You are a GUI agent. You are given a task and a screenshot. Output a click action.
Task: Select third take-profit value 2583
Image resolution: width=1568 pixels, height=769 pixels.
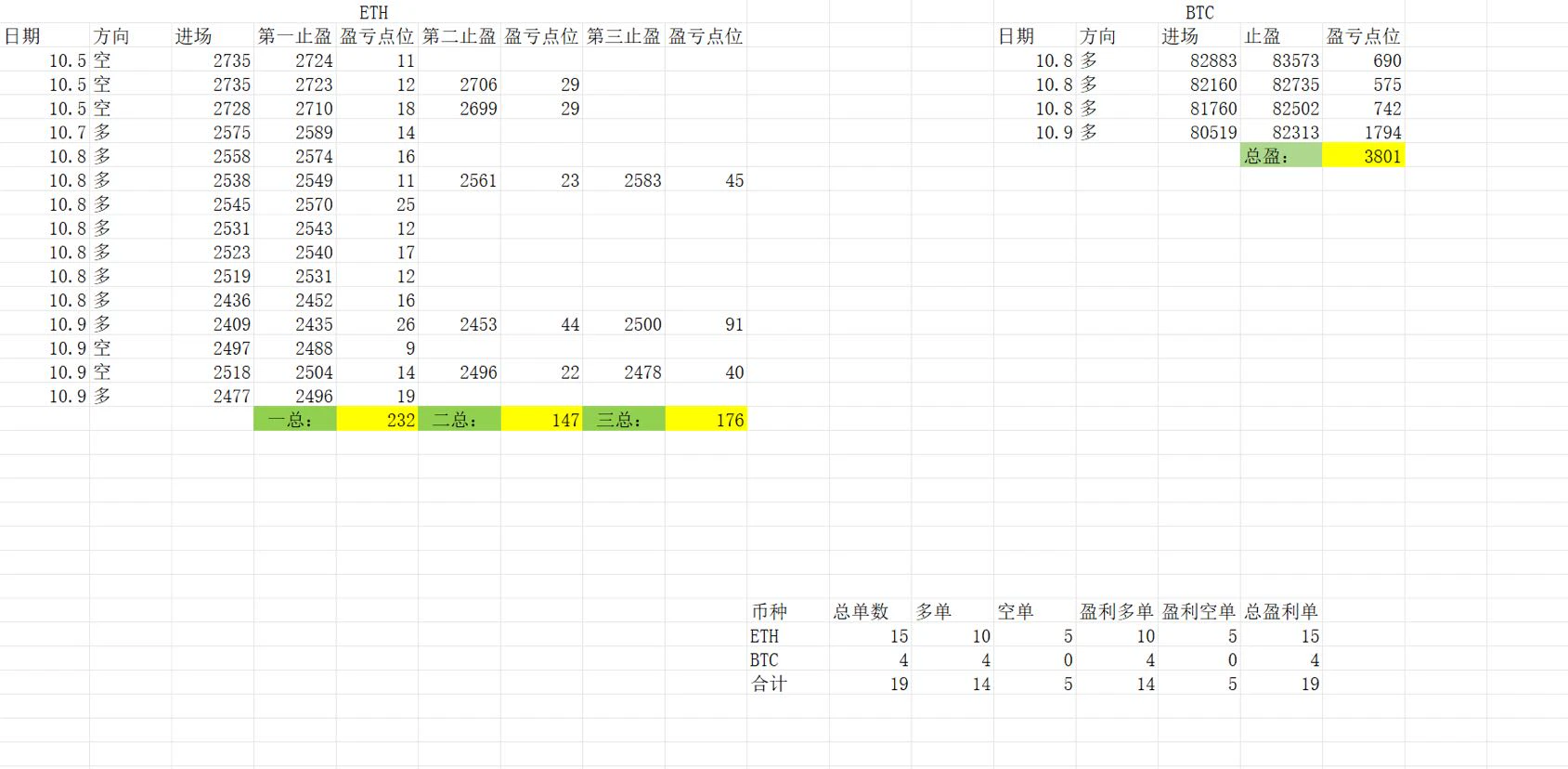click(x=624, y=180)
